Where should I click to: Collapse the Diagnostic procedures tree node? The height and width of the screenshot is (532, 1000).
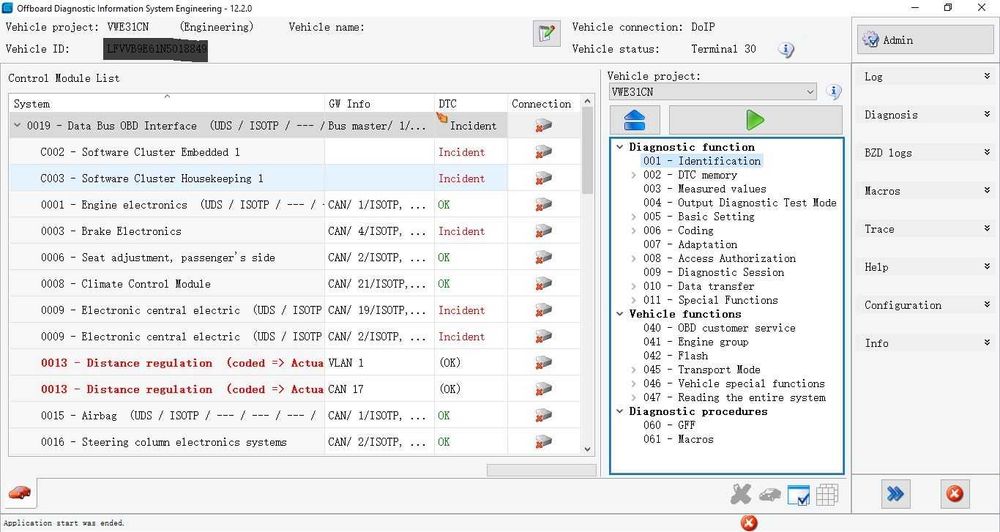619,411
